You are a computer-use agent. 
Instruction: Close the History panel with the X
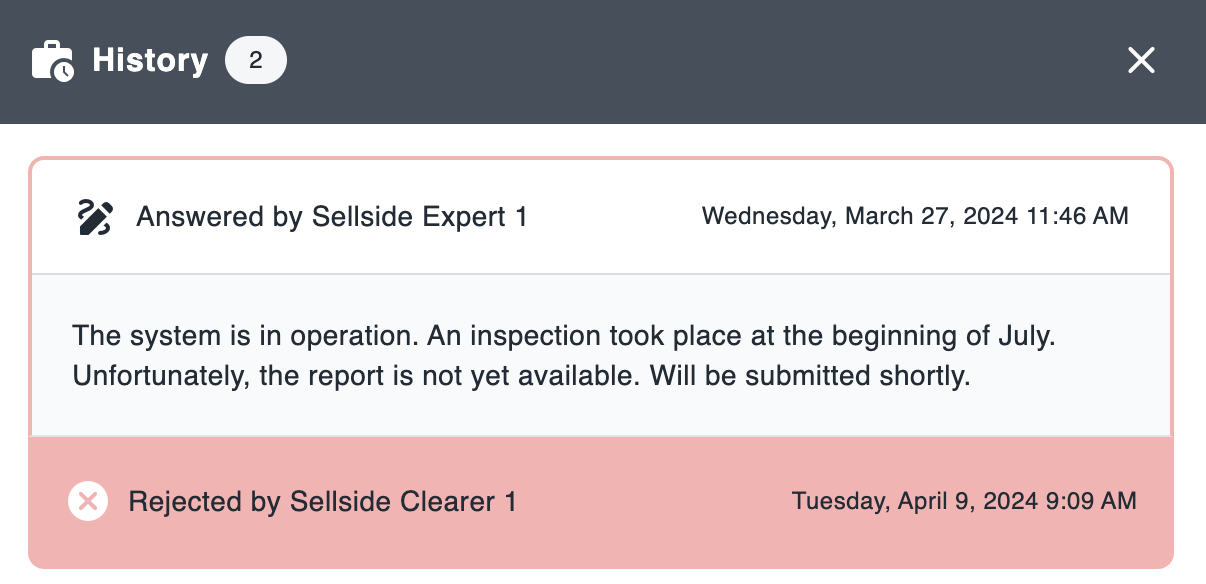[1141, 61]
